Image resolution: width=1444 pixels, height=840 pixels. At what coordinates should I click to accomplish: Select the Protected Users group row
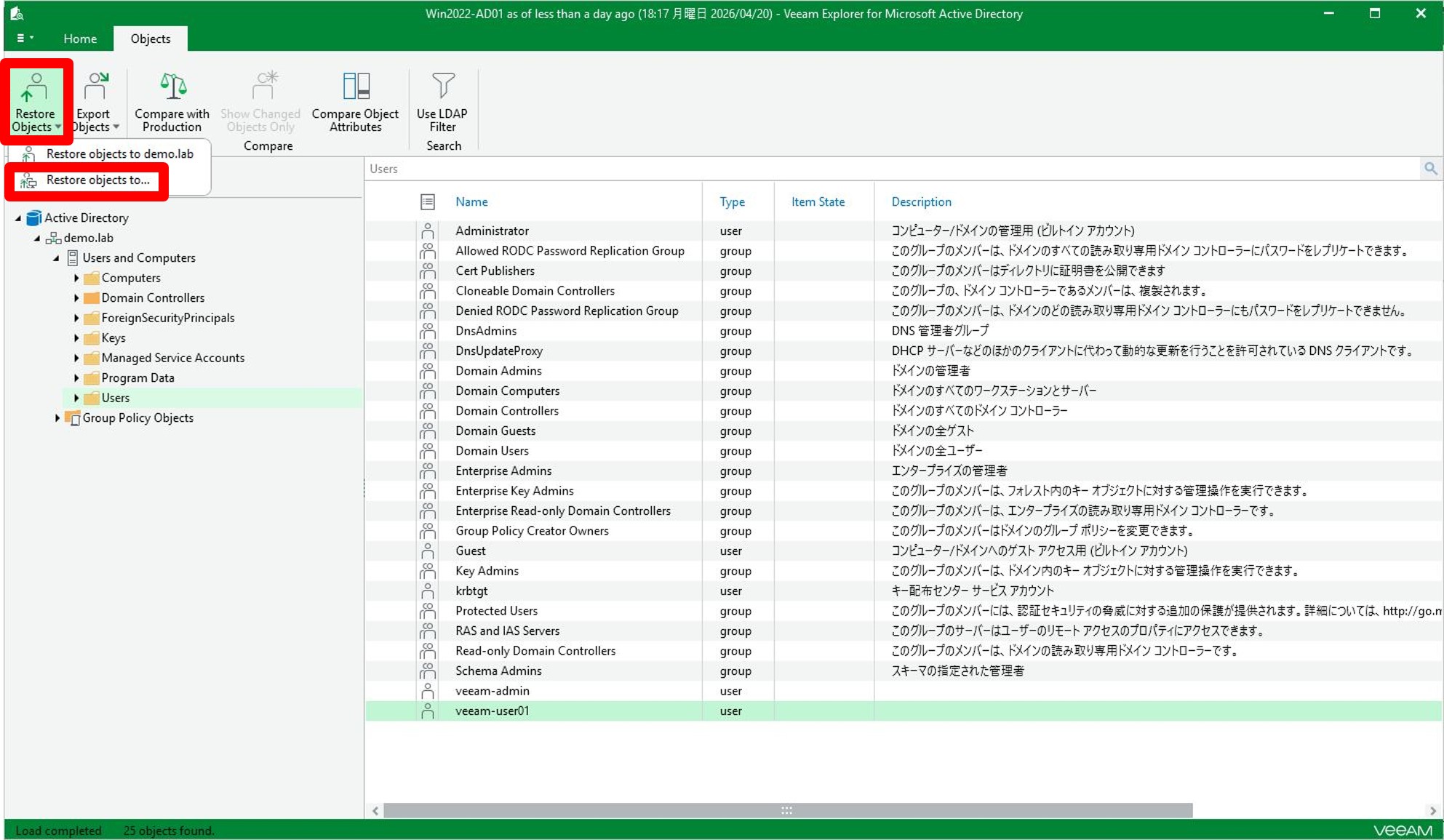pyautogui.click(x=904, y=611)
